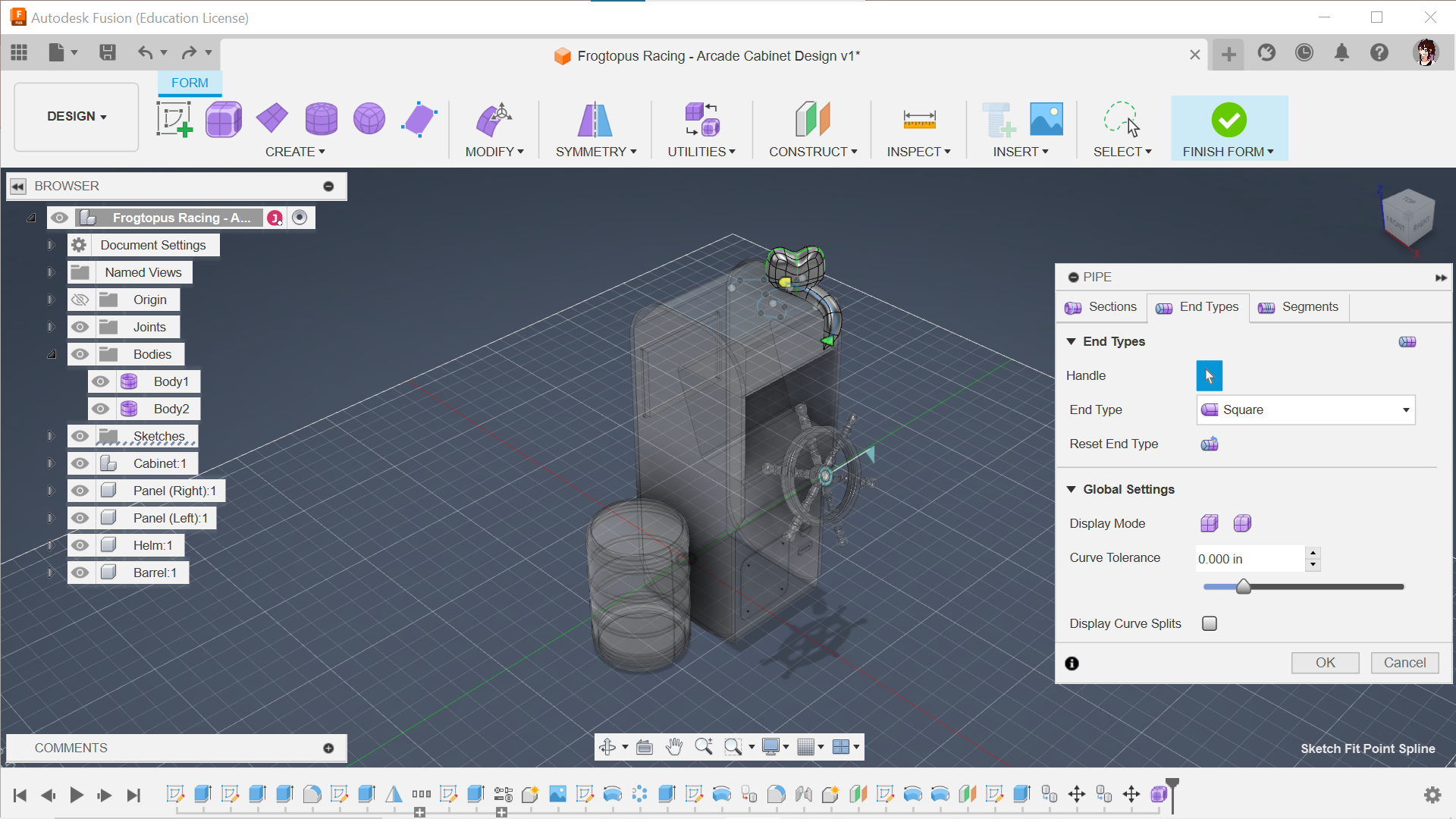Open the CREATE menu

tap(295, 152)
